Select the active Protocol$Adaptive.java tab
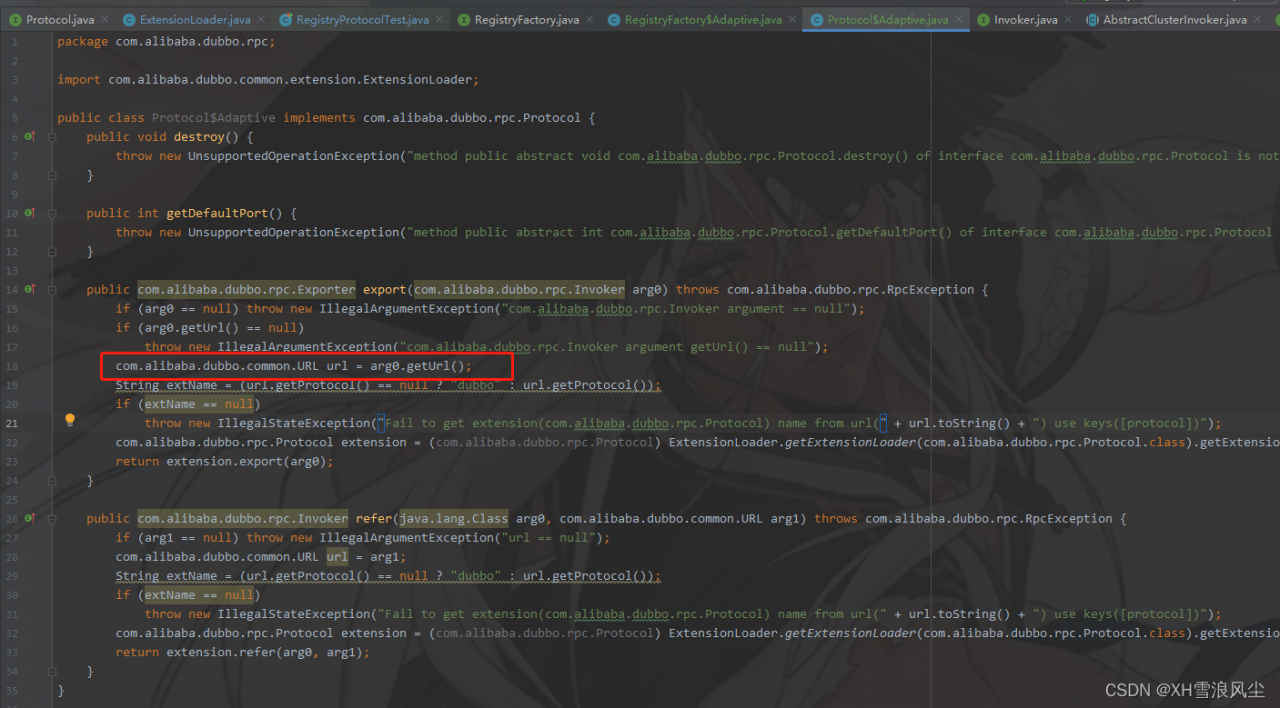 [x=887, y=19]
